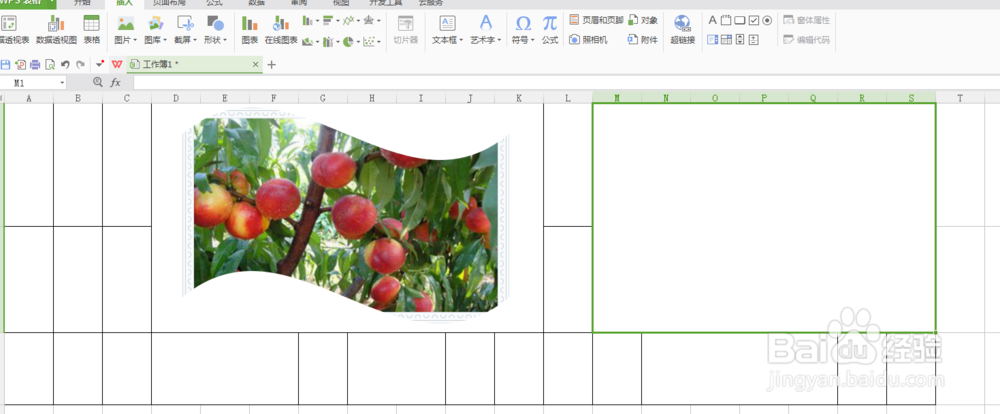Insert a checkbox form control
Viewport: 1000px width, 414px height.
click(x=754, y=20)
